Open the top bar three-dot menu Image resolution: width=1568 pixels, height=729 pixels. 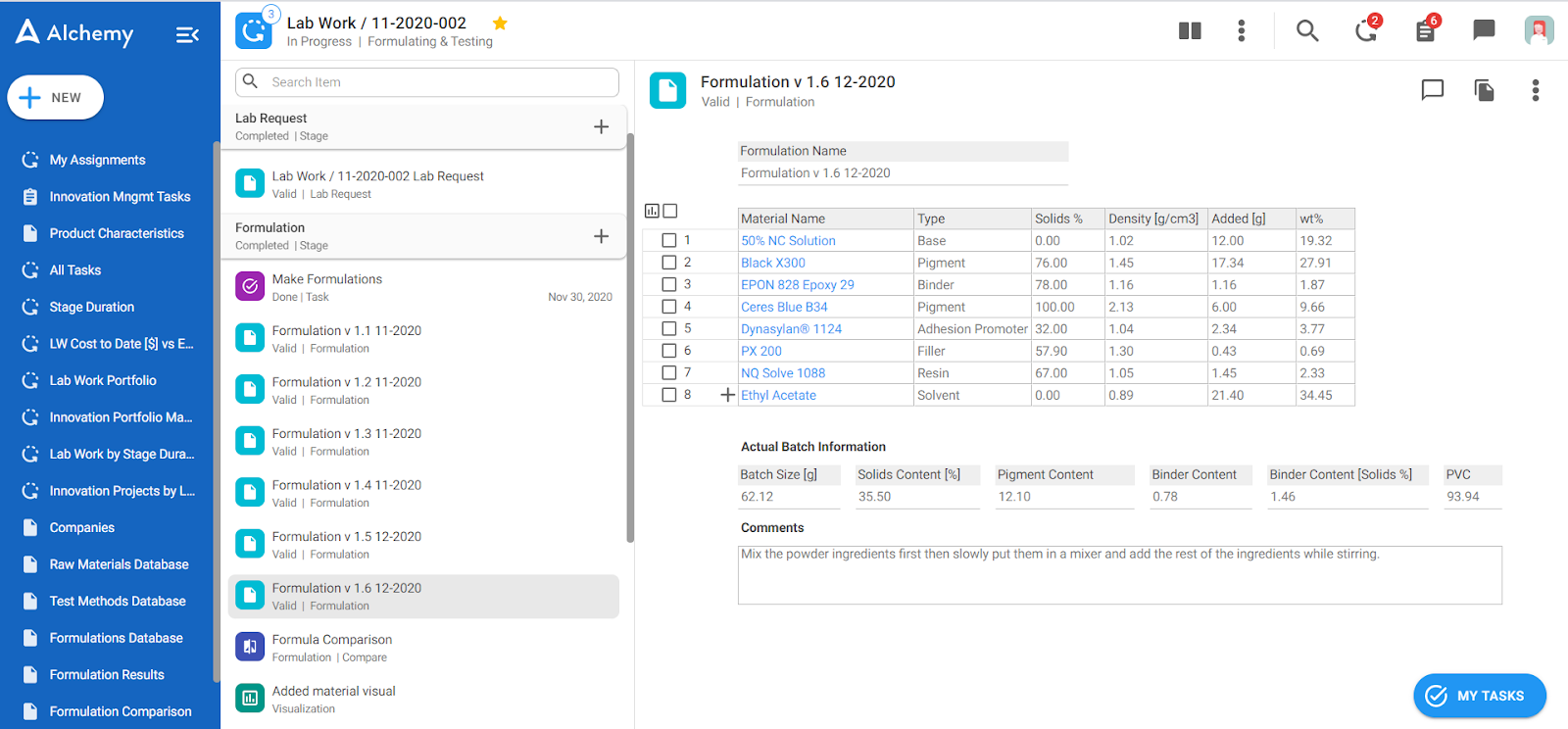point(1242,30)
